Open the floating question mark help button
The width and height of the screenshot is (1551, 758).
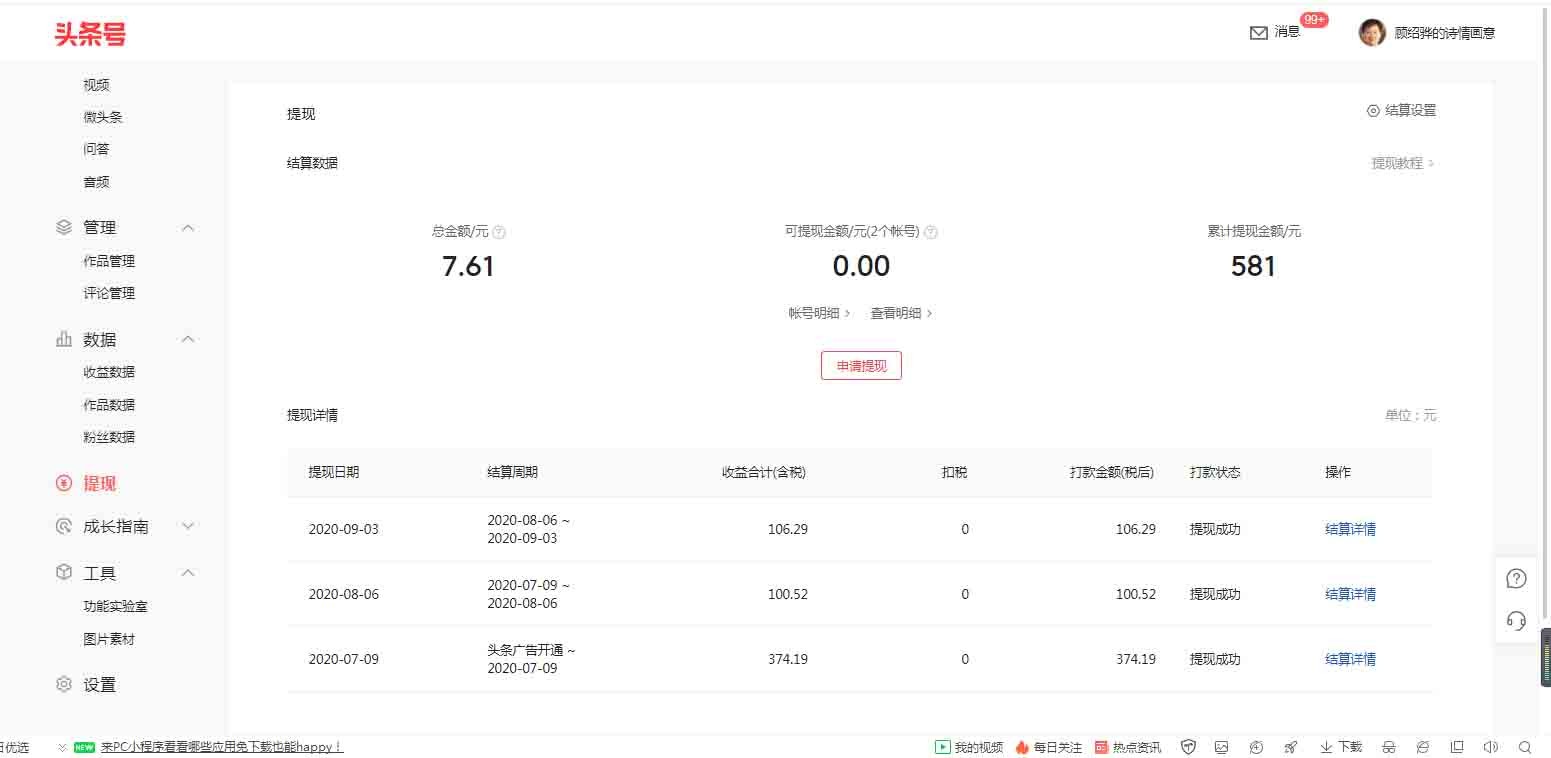[x=1516, y=579]
